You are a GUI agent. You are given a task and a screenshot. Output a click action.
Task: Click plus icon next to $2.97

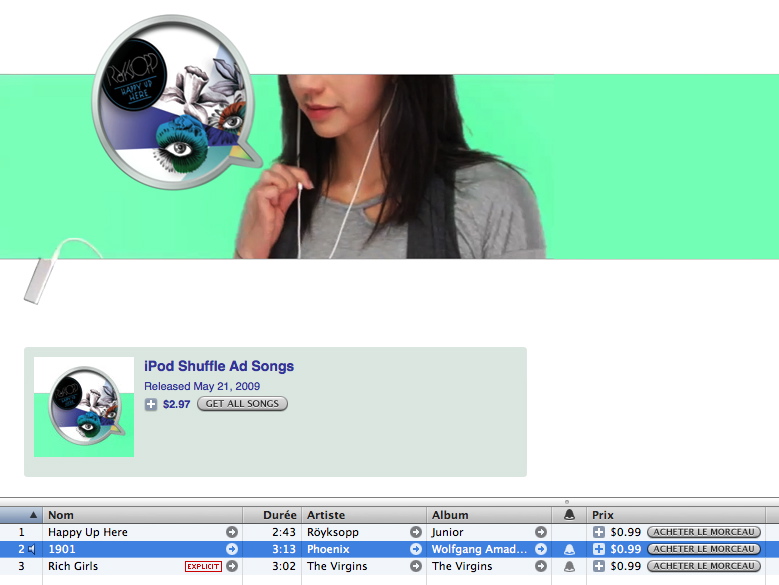coord(151,404)
